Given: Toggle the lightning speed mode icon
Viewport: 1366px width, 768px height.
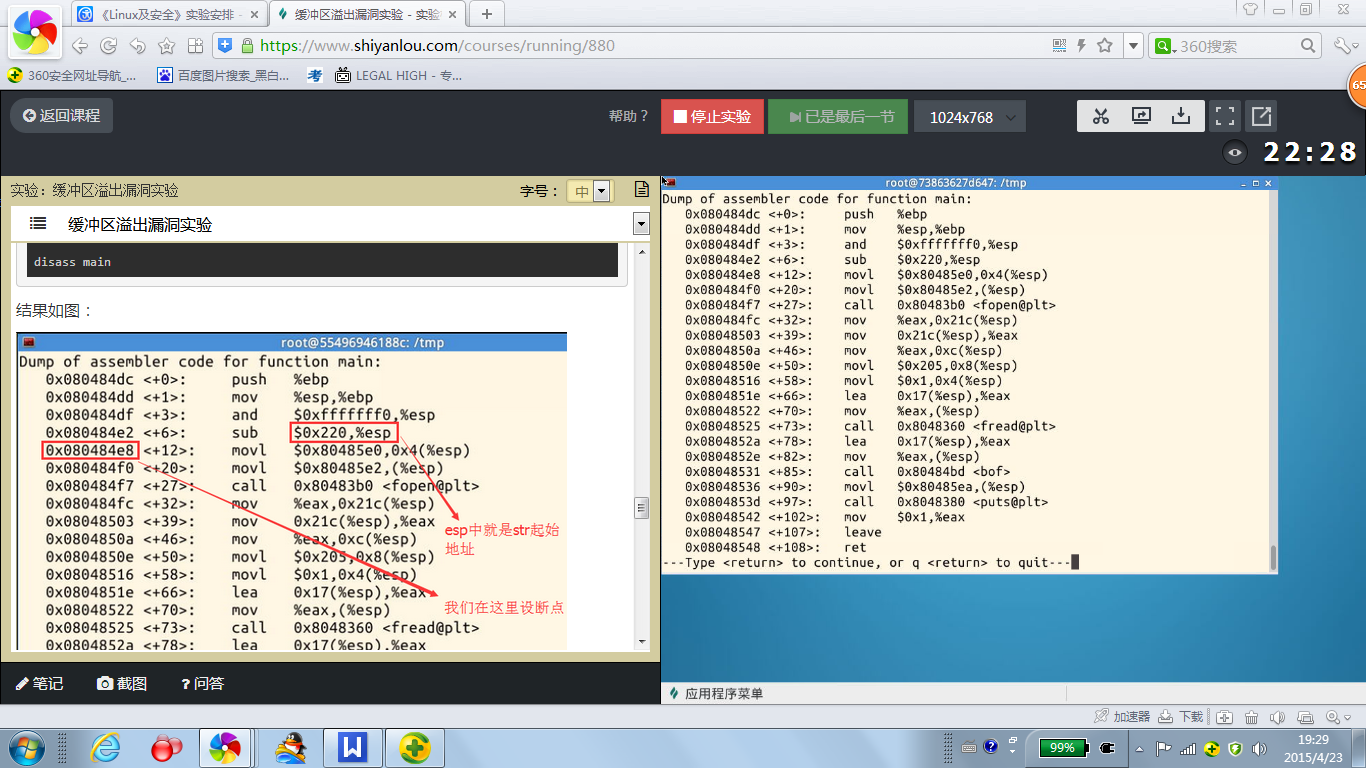Looking at the screenshot, I should pos(1081,46).
